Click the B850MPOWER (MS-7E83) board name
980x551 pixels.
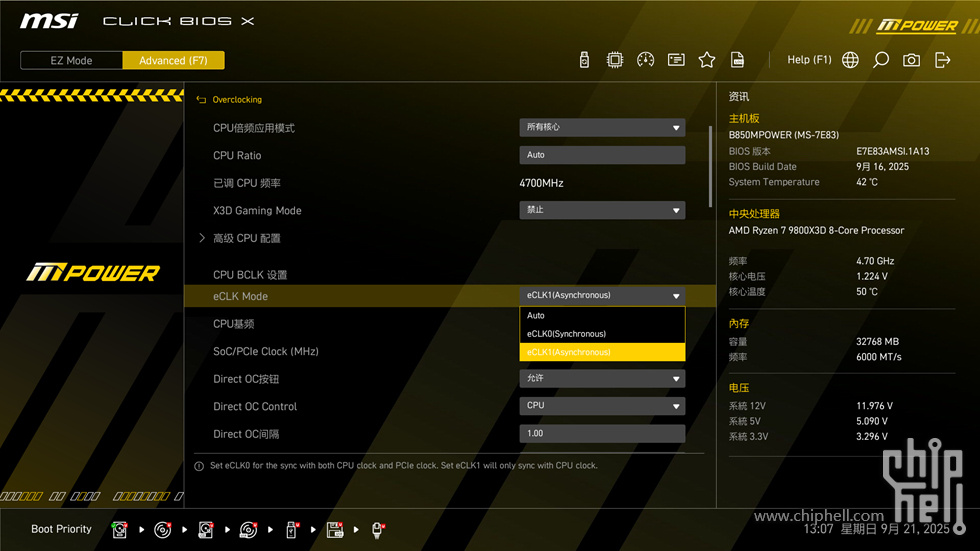784,135
